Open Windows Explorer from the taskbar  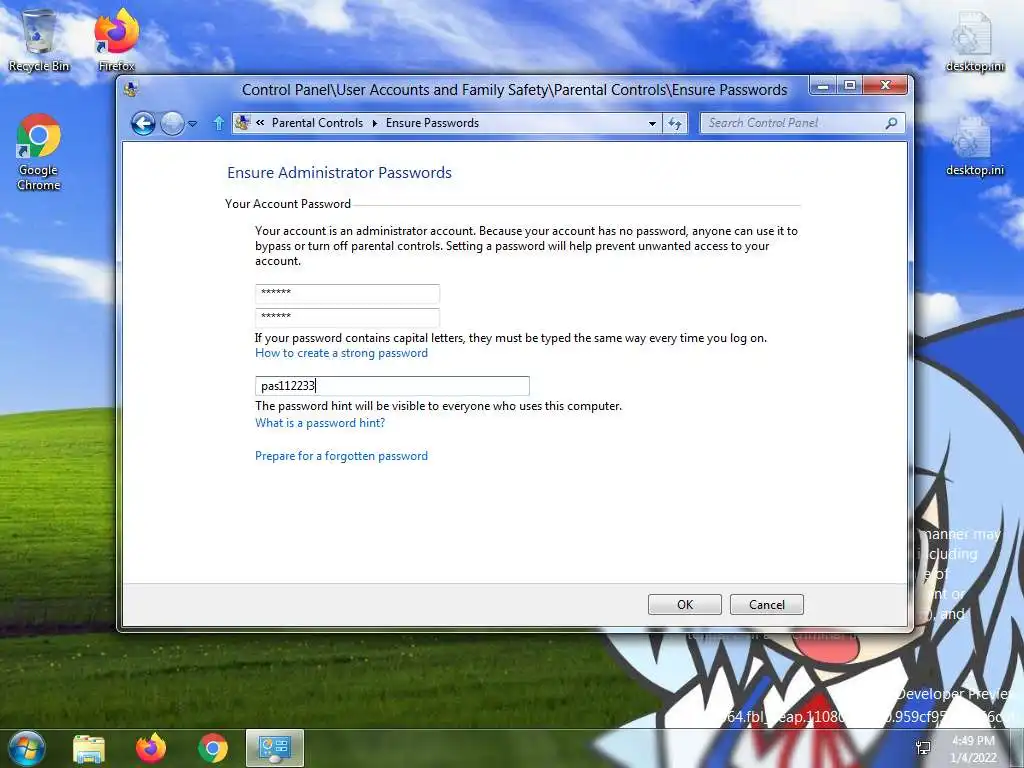pyautogui.click(x=89, y=748)
